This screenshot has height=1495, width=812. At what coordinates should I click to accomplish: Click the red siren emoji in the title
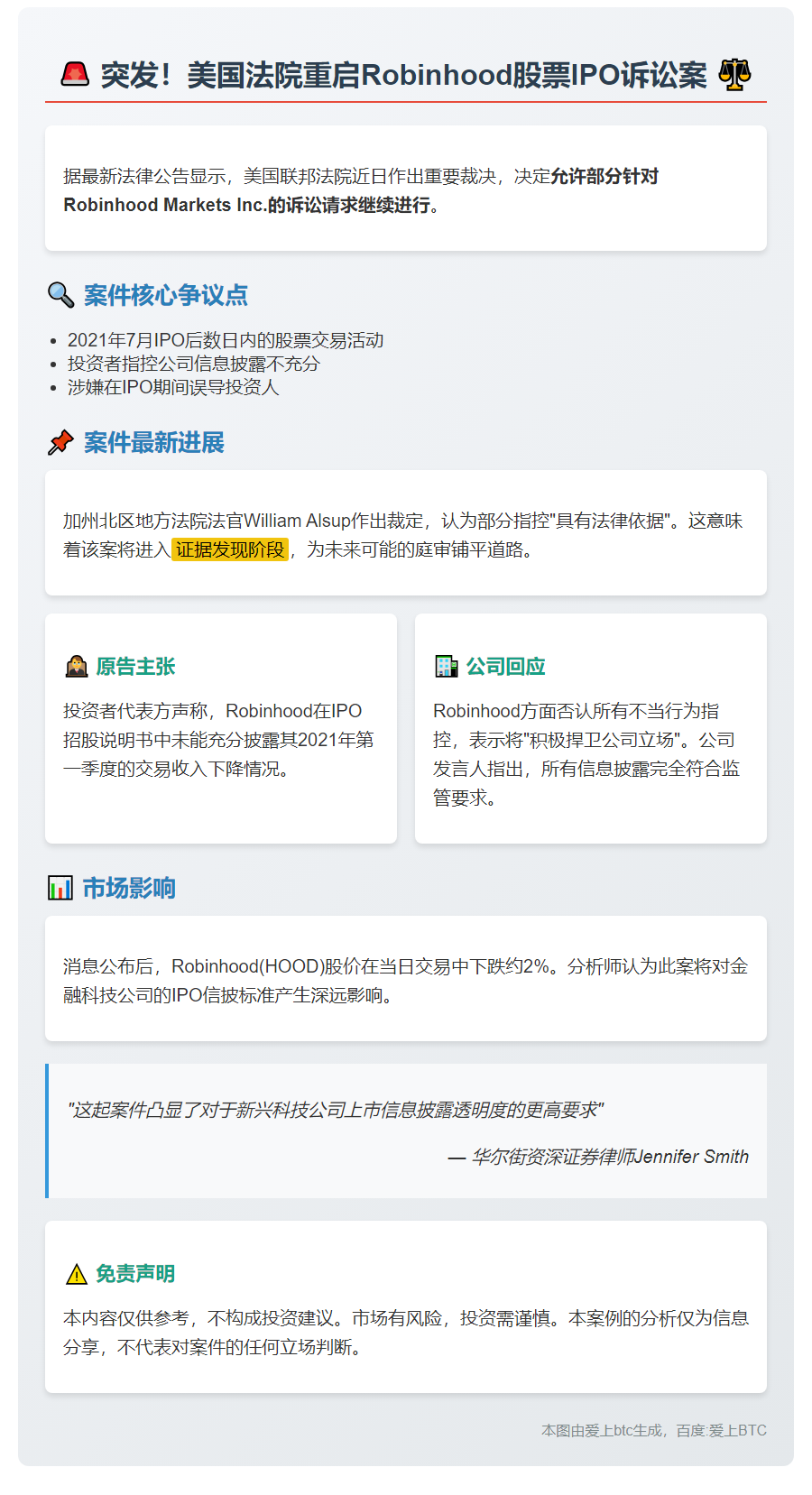(75, 75)
